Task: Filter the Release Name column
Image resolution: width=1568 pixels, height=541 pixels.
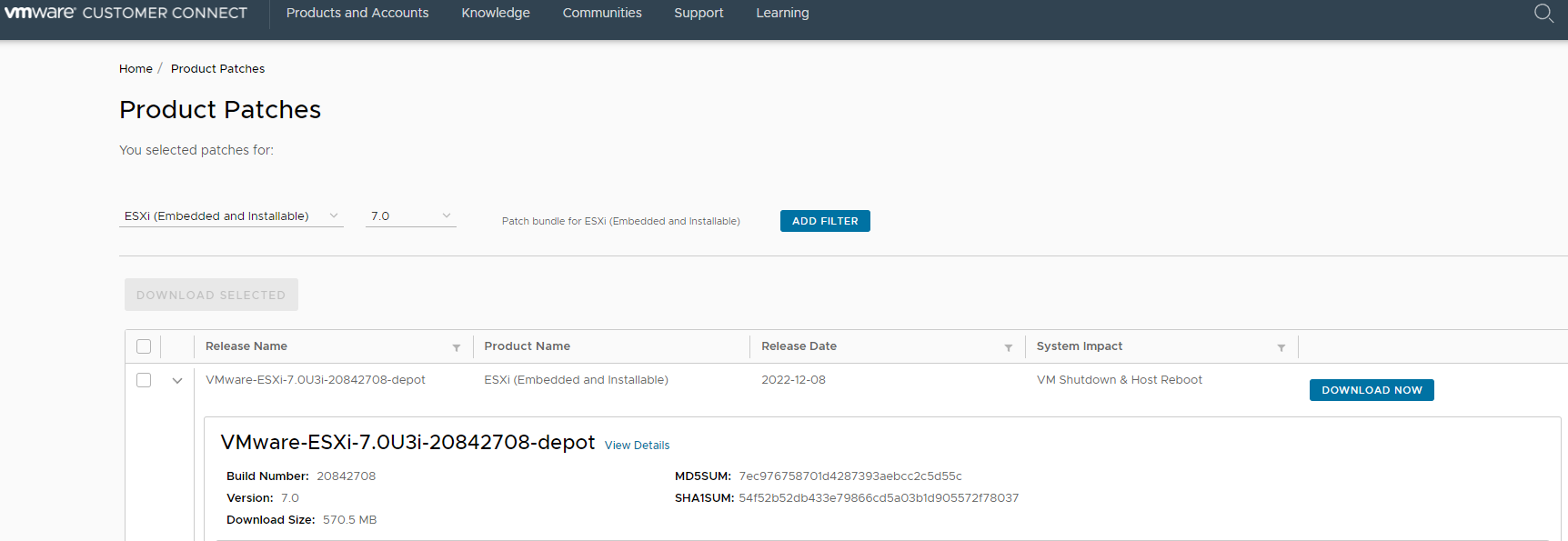Action: click(x=457, y=347)
